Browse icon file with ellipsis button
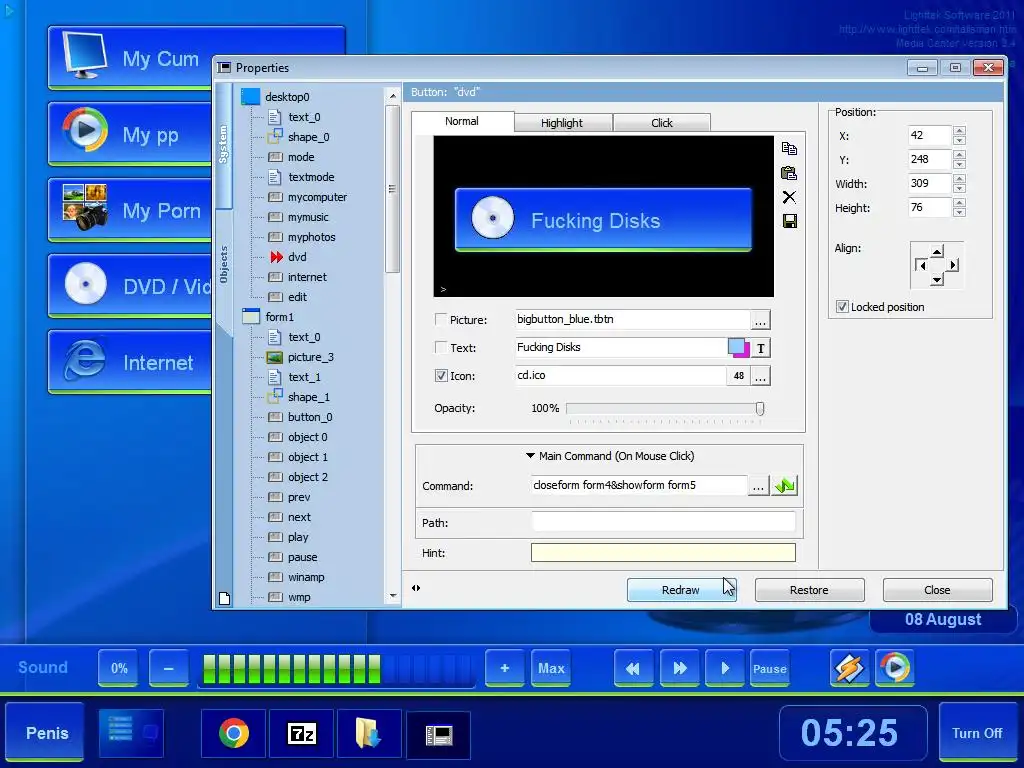This screenshot has width=1024, height=768. click(x=760, y=376)
